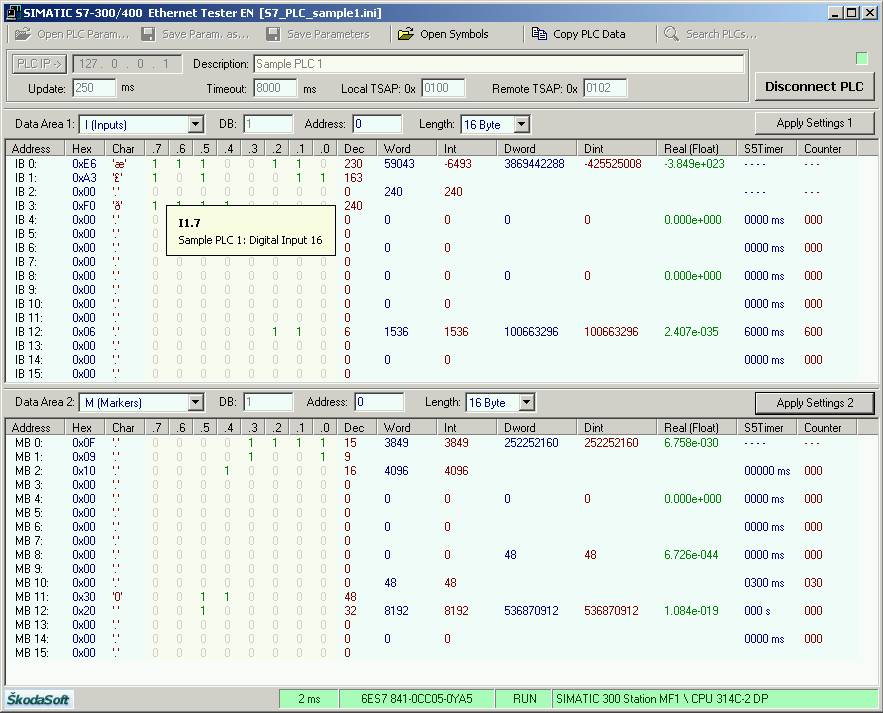Click Data Area 1 Address field
The image size is (883, 713).
[x=377, y=124]
